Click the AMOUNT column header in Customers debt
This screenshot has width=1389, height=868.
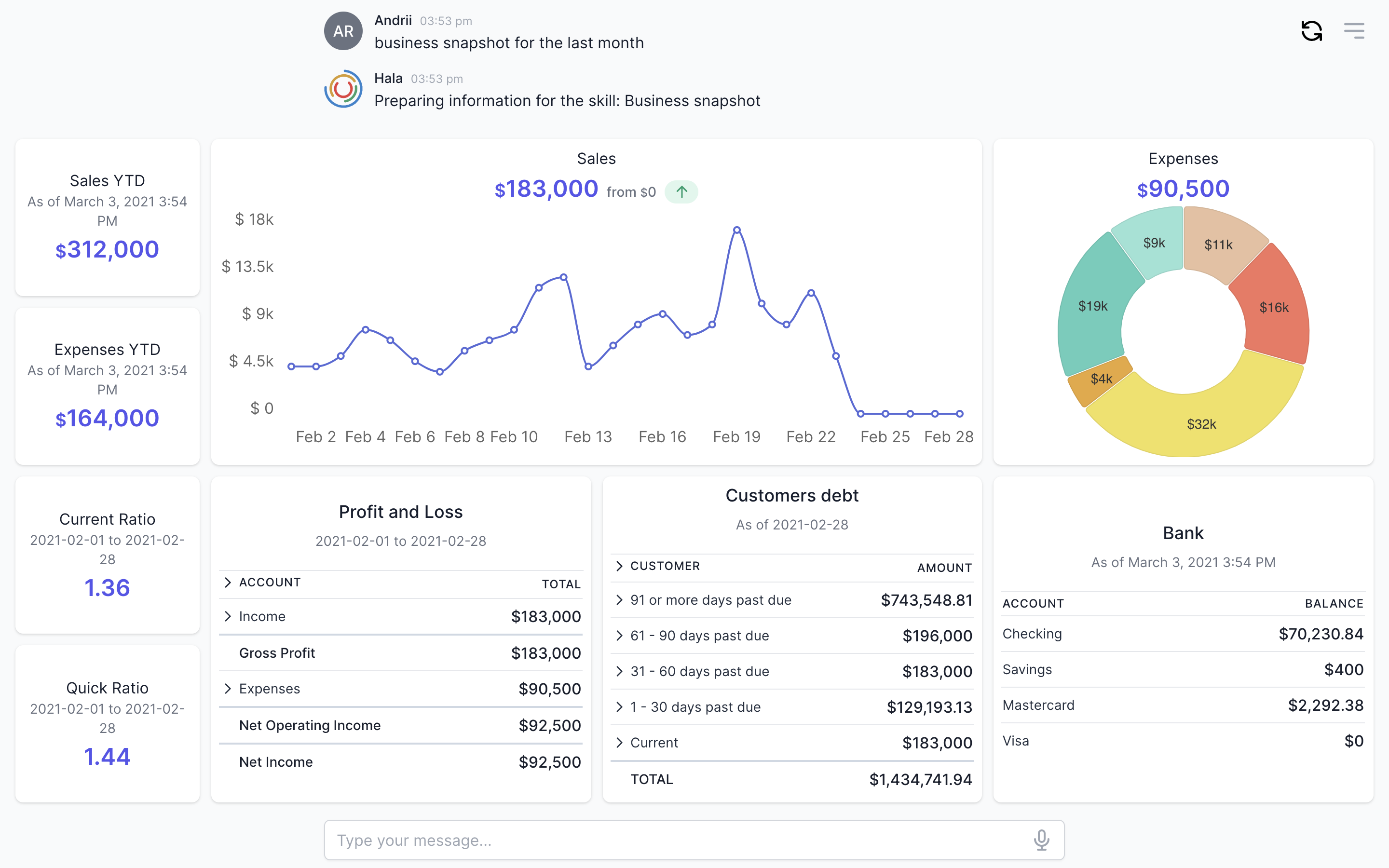944,568
